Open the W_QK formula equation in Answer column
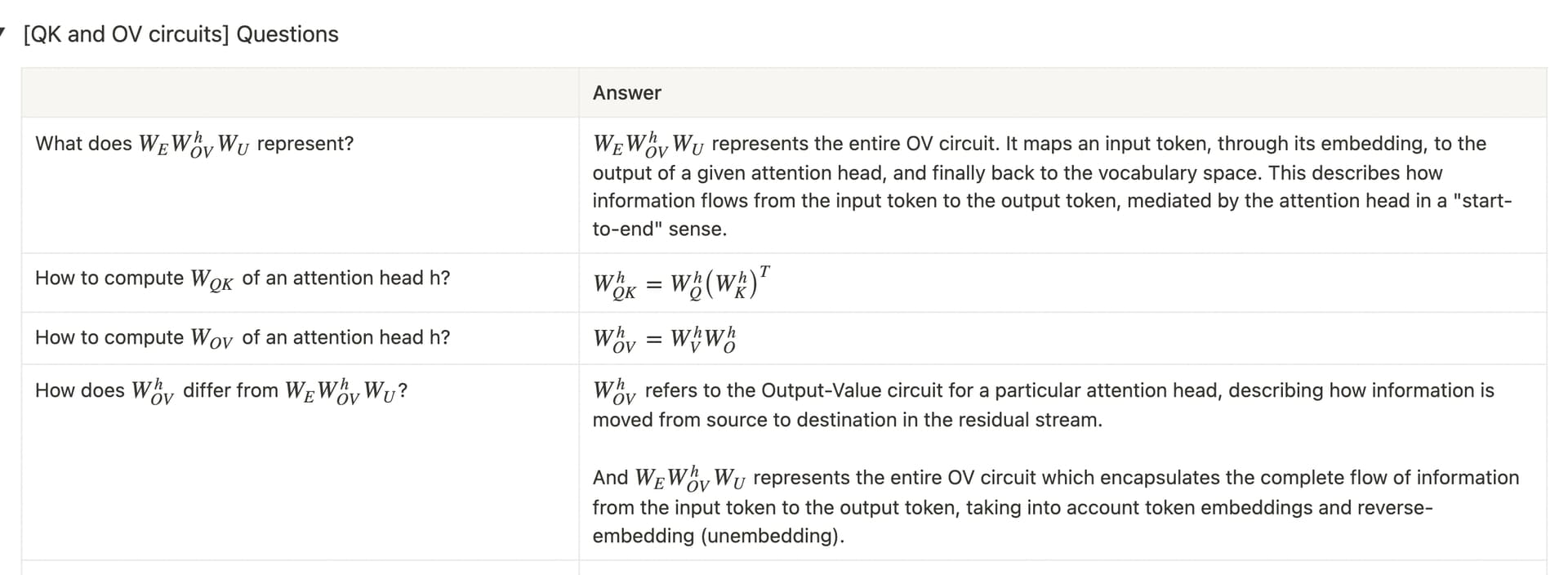Screen dimensions: 1568x575 681,283
